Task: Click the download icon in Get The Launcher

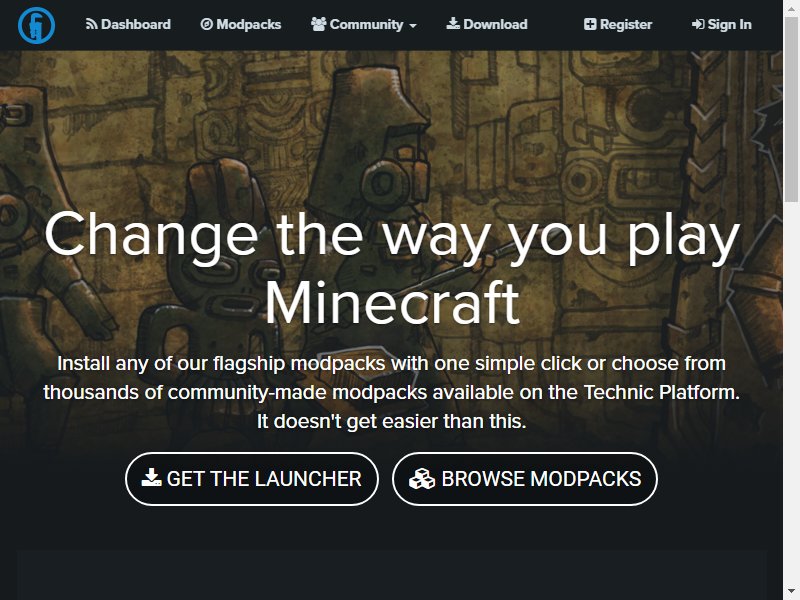Action: (152, 478)
